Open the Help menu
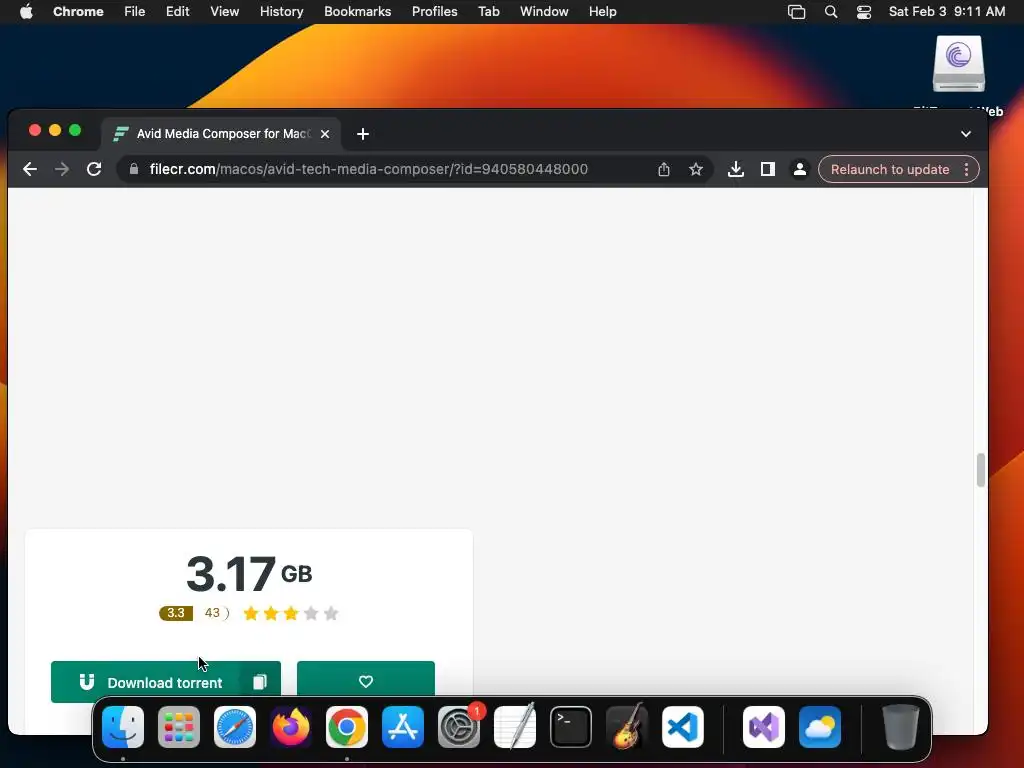This screenshot has width=1024, height=768. click(x=602, y=11)
